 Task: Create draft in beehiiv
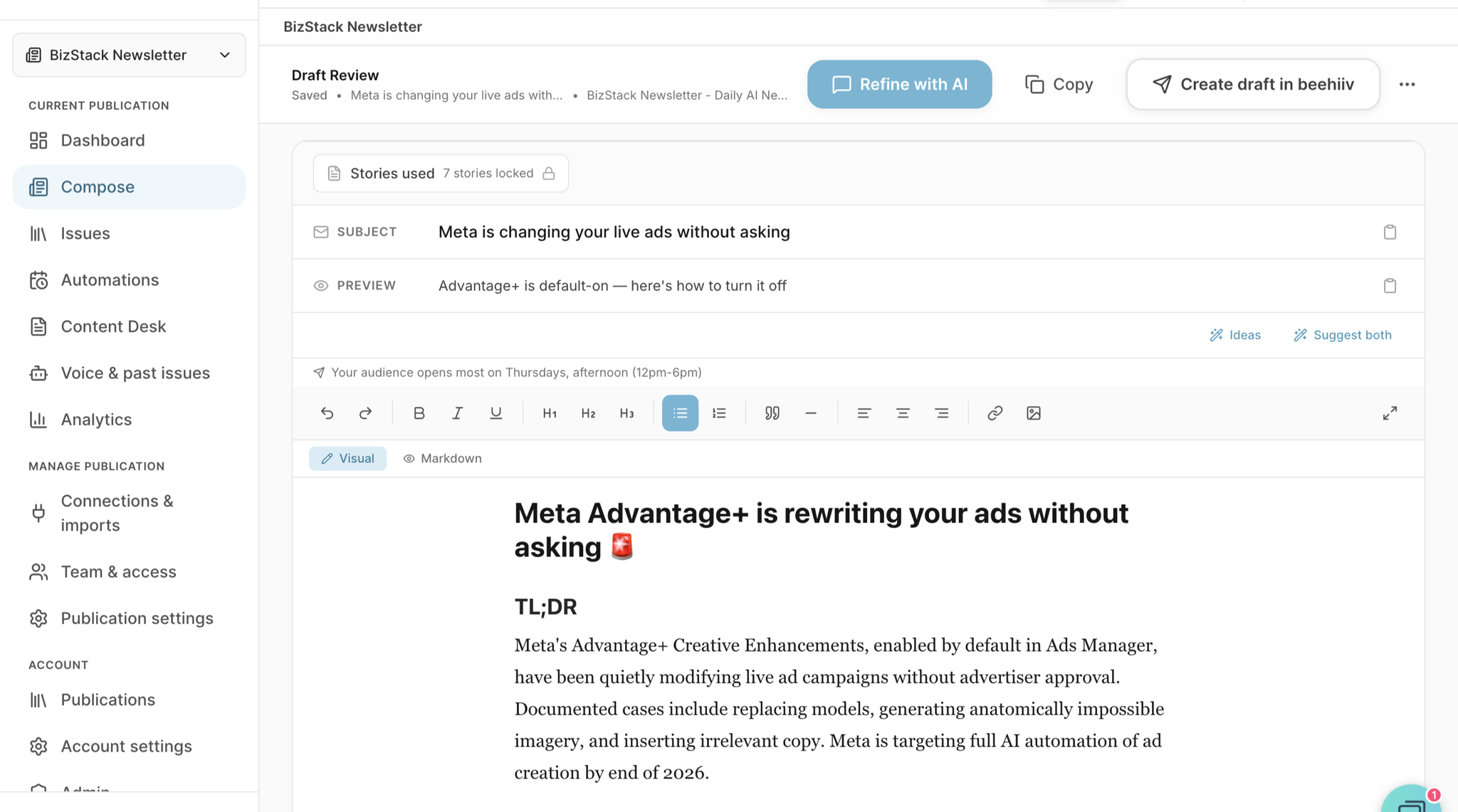pyautogui.click(x=1253, y=84)
